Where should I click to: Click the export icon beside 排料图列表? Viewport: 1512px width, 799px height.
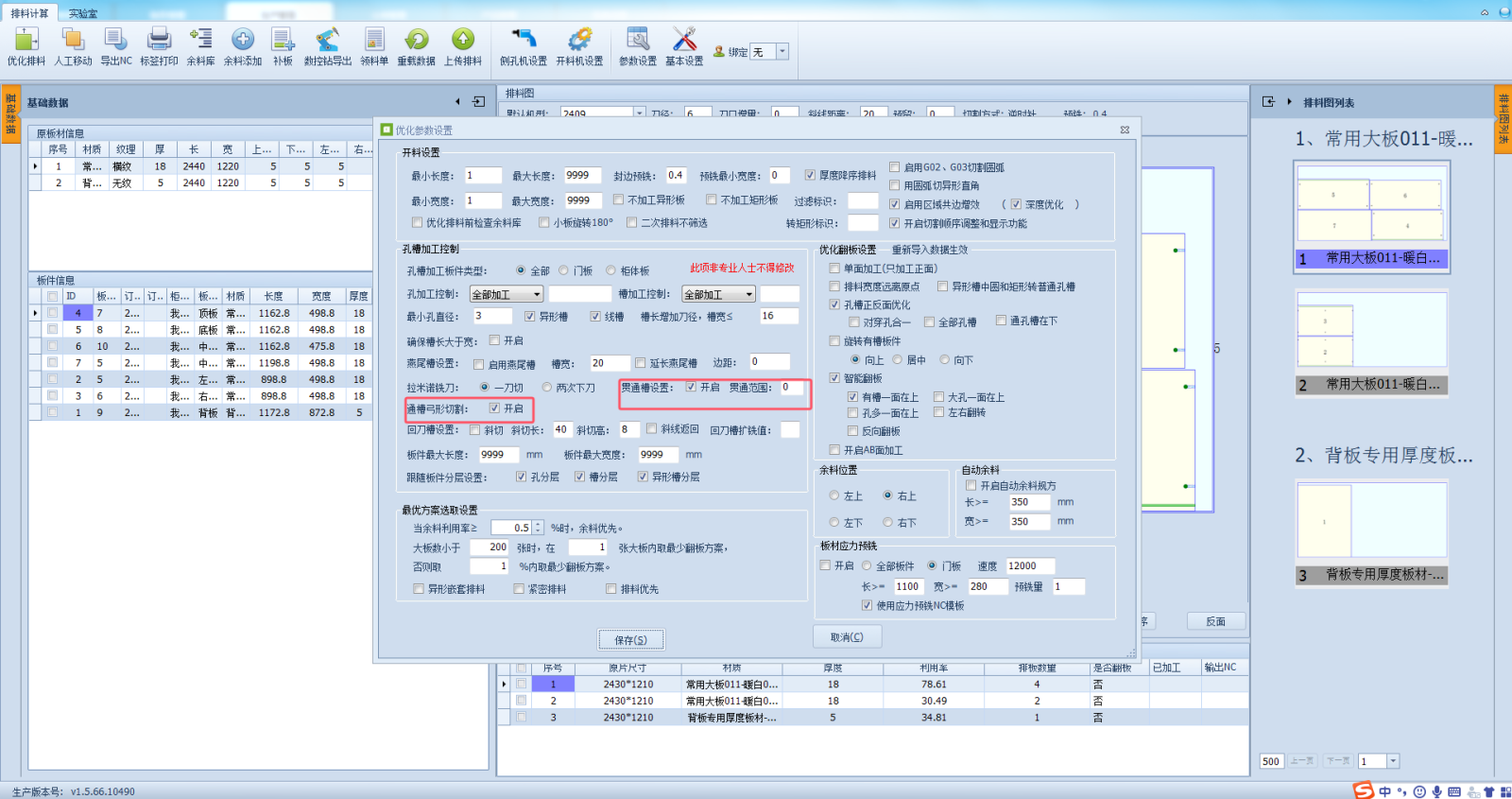click(1268, 101)
